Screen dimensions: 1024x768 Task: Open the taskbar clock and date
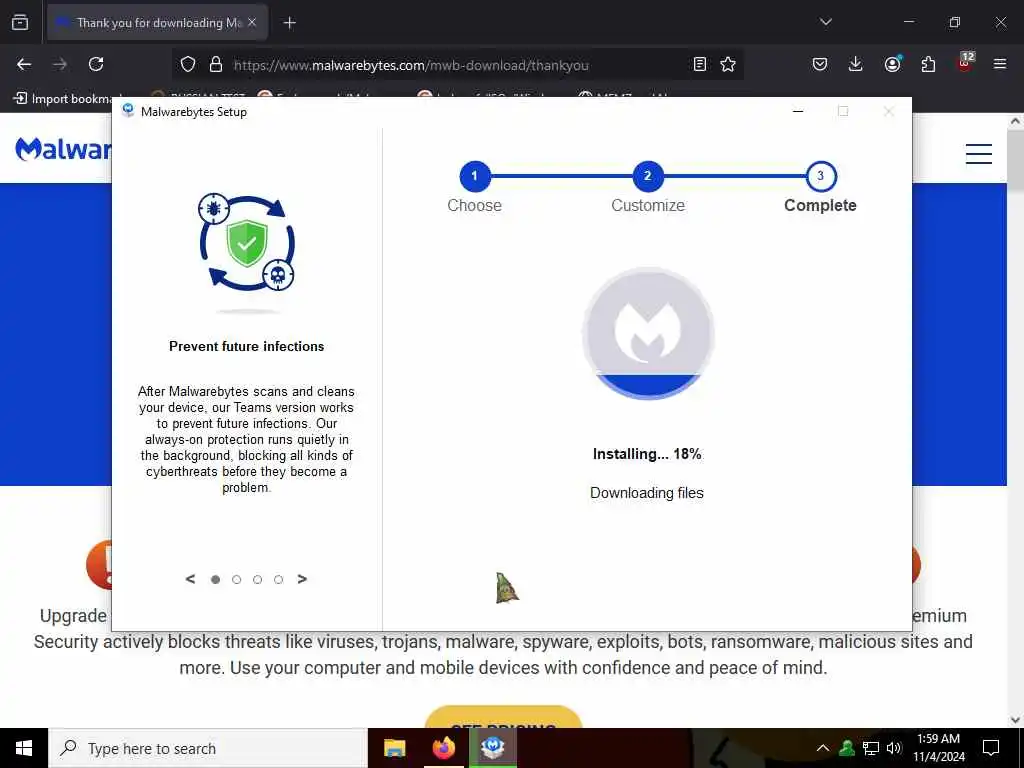click(x=938, y=748)
